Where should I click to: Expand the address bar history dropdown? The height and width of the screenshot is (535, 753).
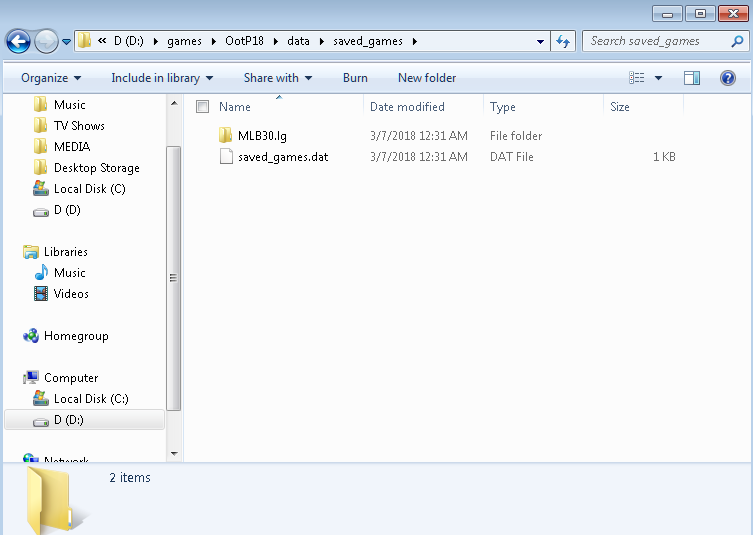click(x=540, y=41)
